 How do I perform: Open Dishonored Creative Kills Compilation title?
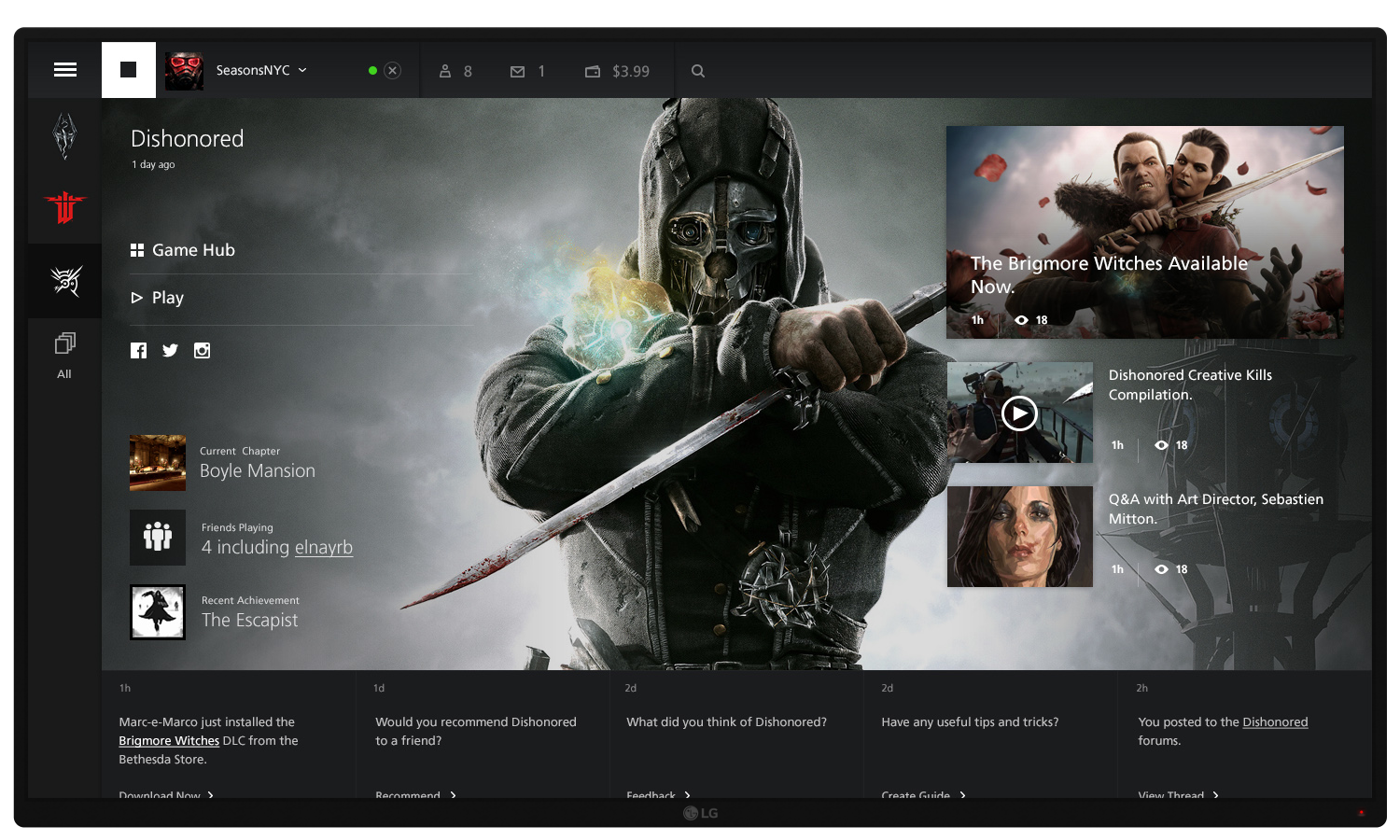click(x=1190, y=385)
